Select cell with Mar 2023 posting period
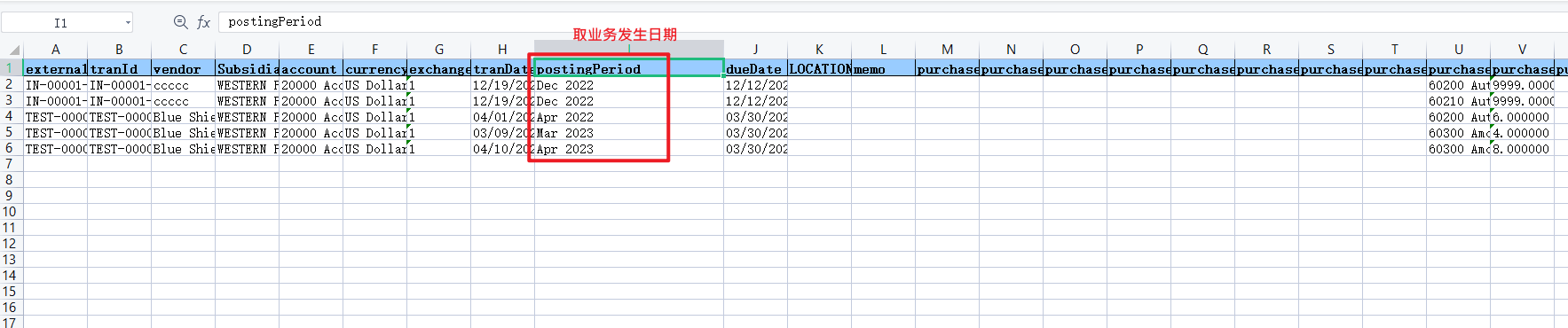 628,133
